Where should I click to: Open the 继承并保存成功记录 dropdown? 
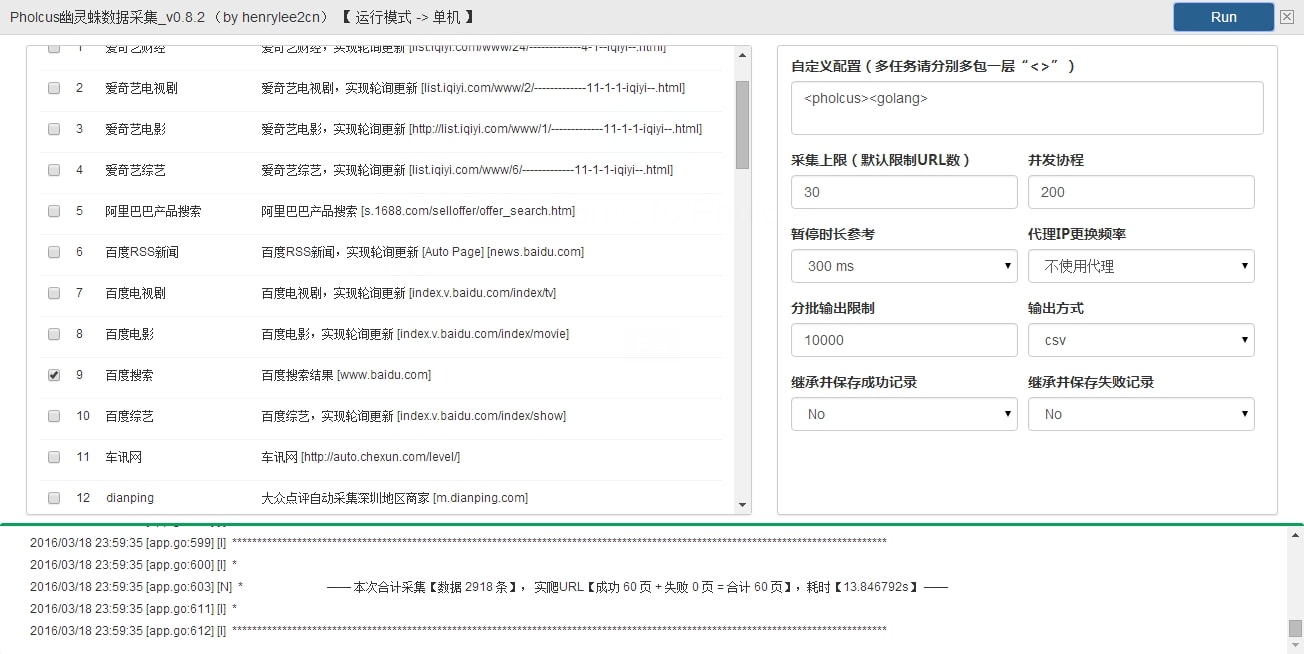[x=904, y=414]
